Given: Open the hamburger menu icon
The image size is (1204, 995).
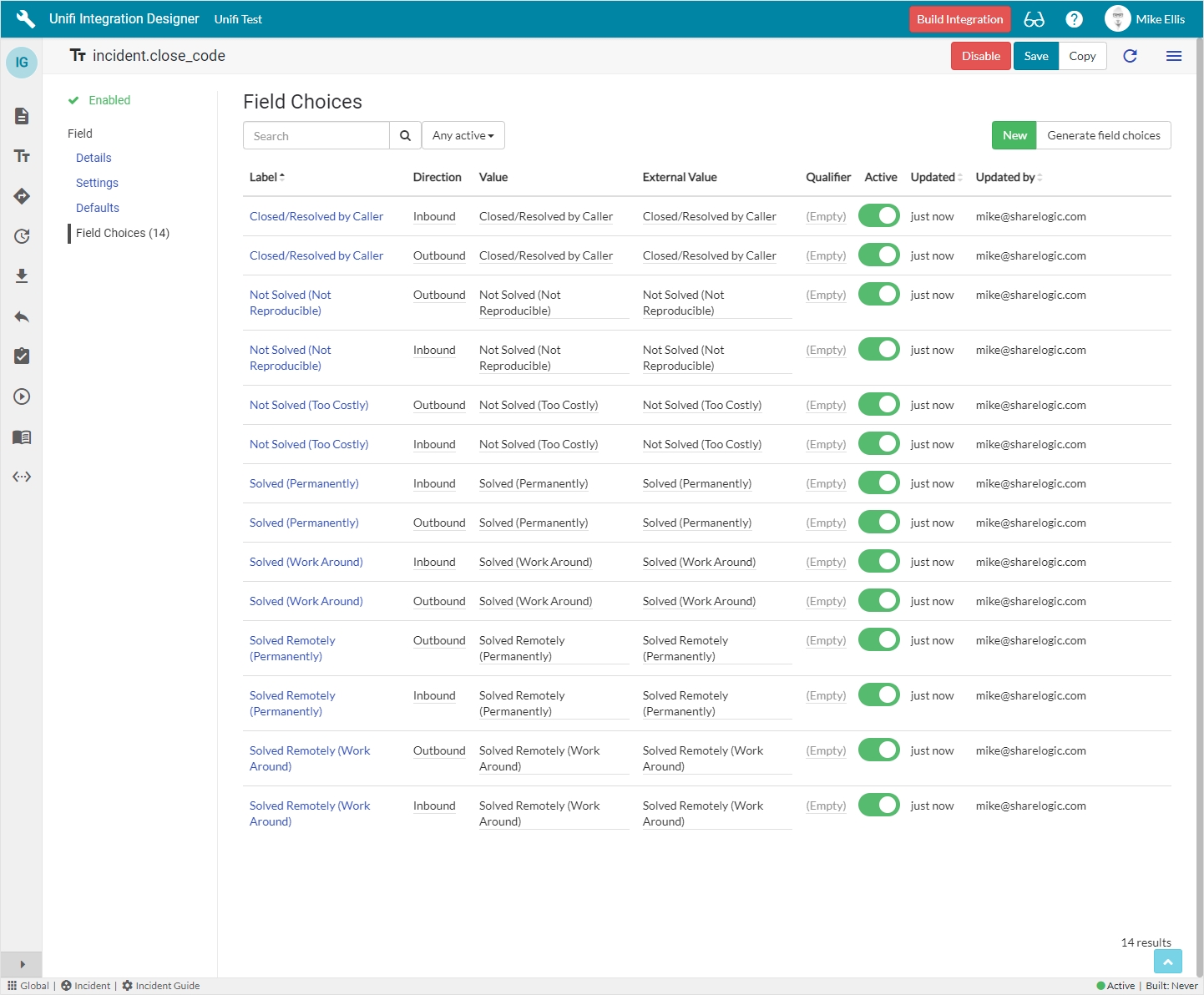Looking at the screenshot, I should tap(1173, 56).
